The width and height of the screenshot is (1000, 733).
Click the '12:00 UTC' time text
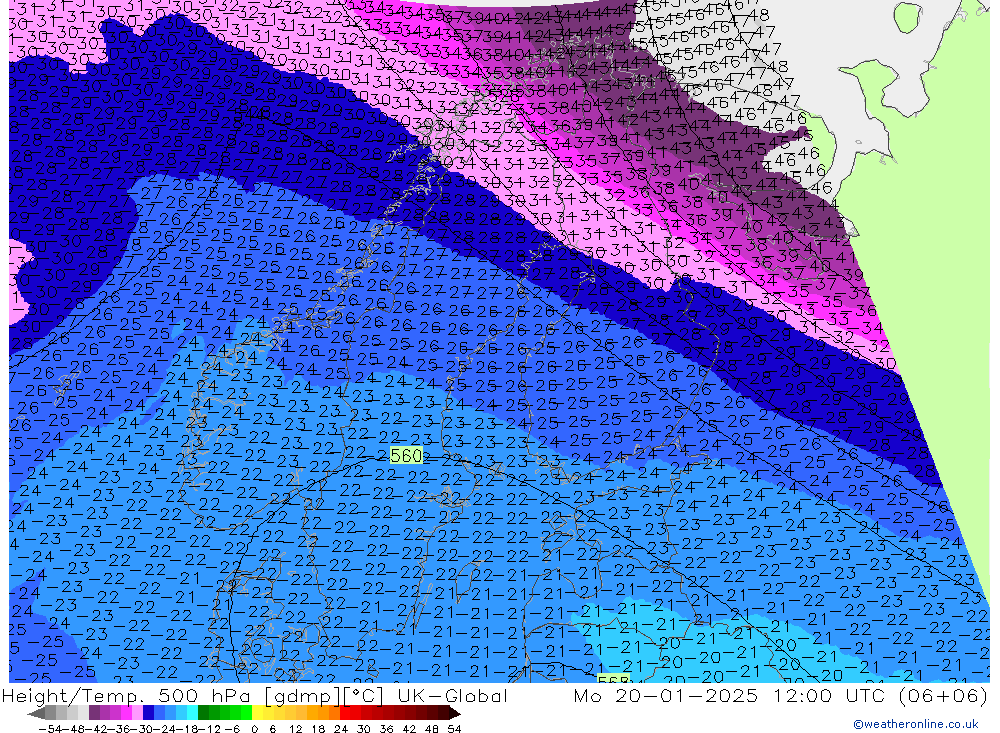(x=830, y=695)
